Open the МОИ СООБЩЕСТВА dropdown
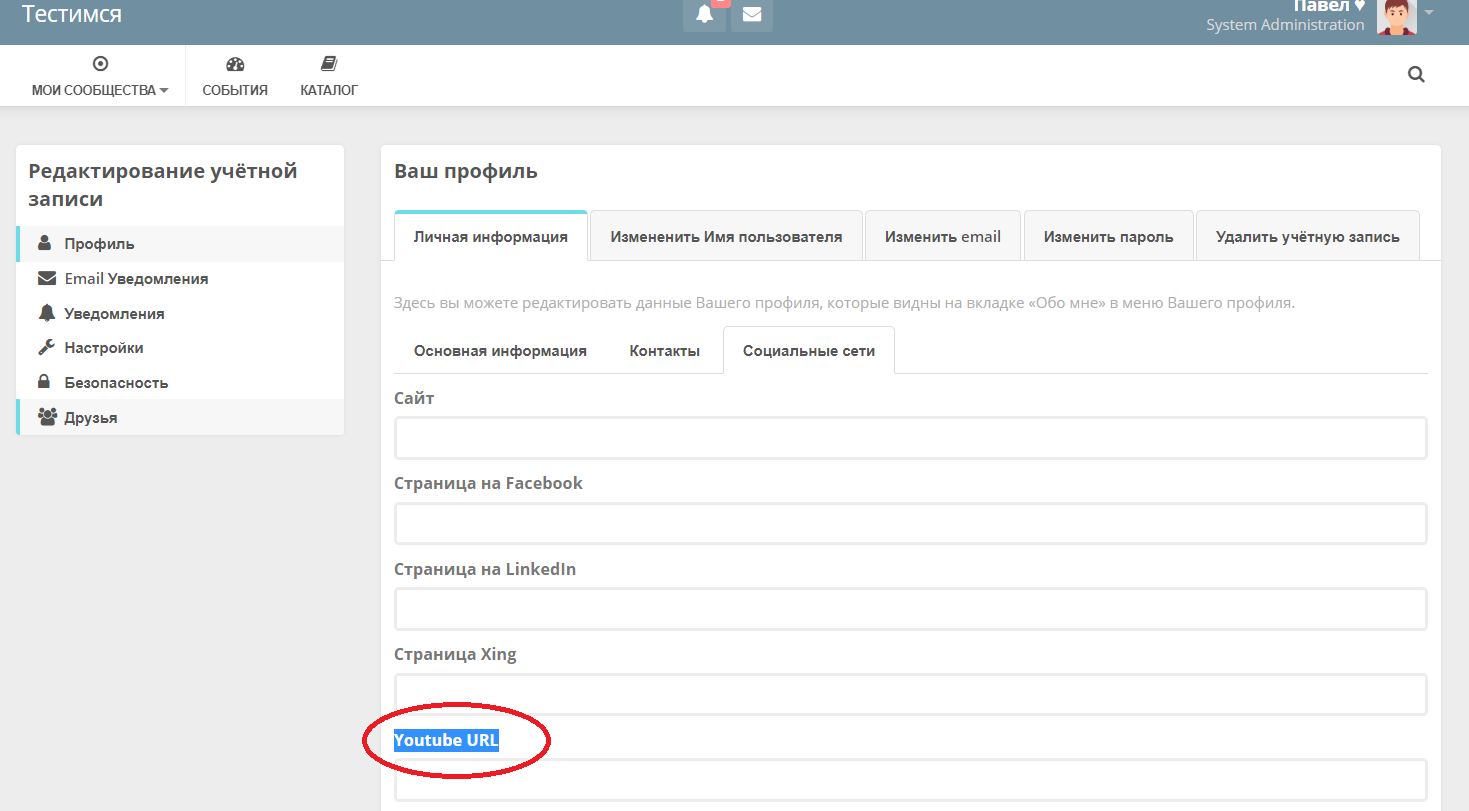Viewport: 1469px width, 811px height. click(100, 90)
